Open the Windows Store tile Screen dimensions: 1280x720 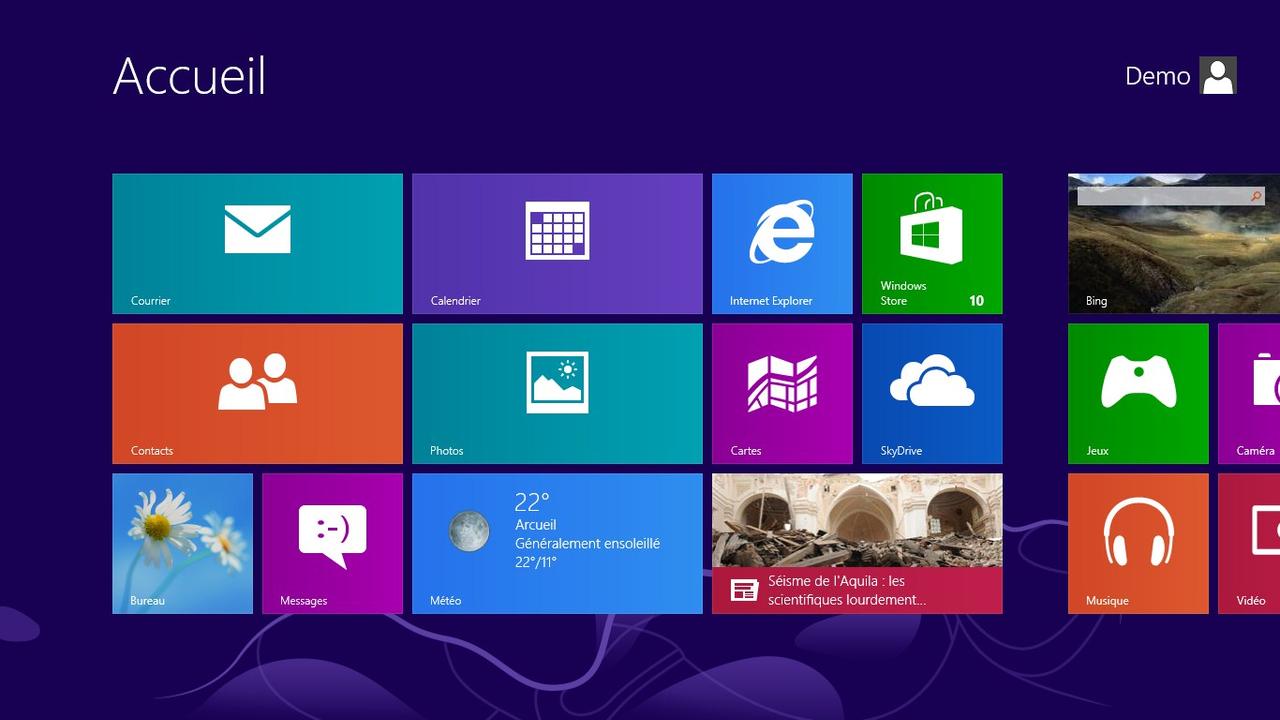coord(932,243)
